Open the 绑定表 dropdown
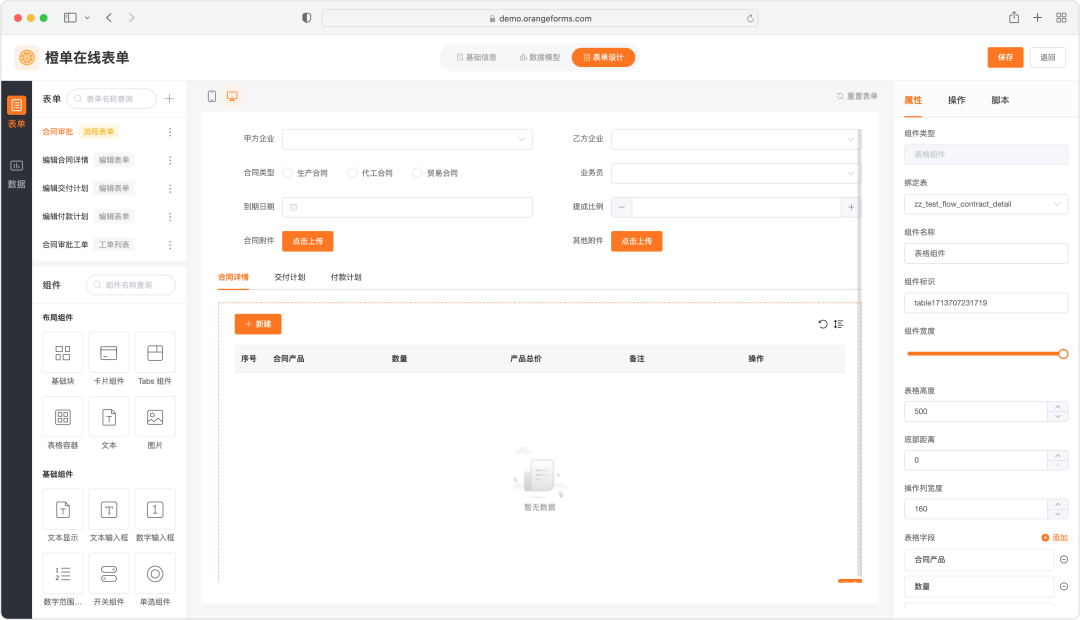This screenshot has height=620, width=1080. (x=986, y=204)
